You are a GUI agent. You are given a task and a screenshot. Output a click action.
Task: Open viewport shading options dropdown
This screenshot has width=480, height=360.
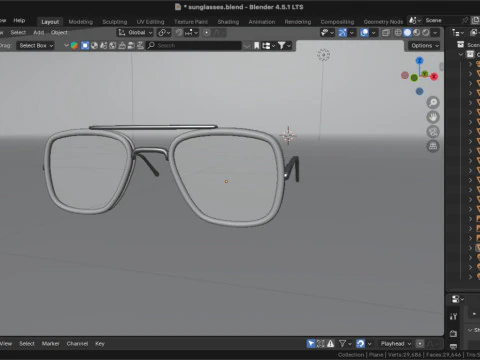tap(435, 32)
